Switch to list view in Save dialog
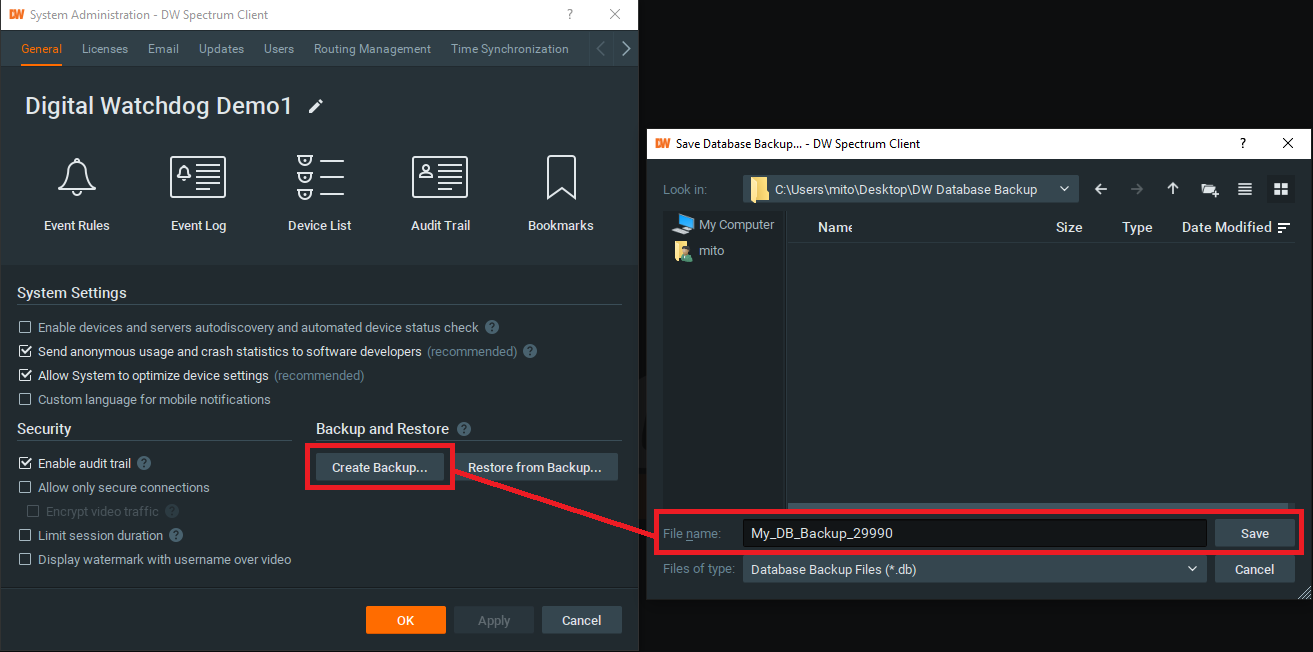This screenshot has height=652, width=1313. point(1245,189)
